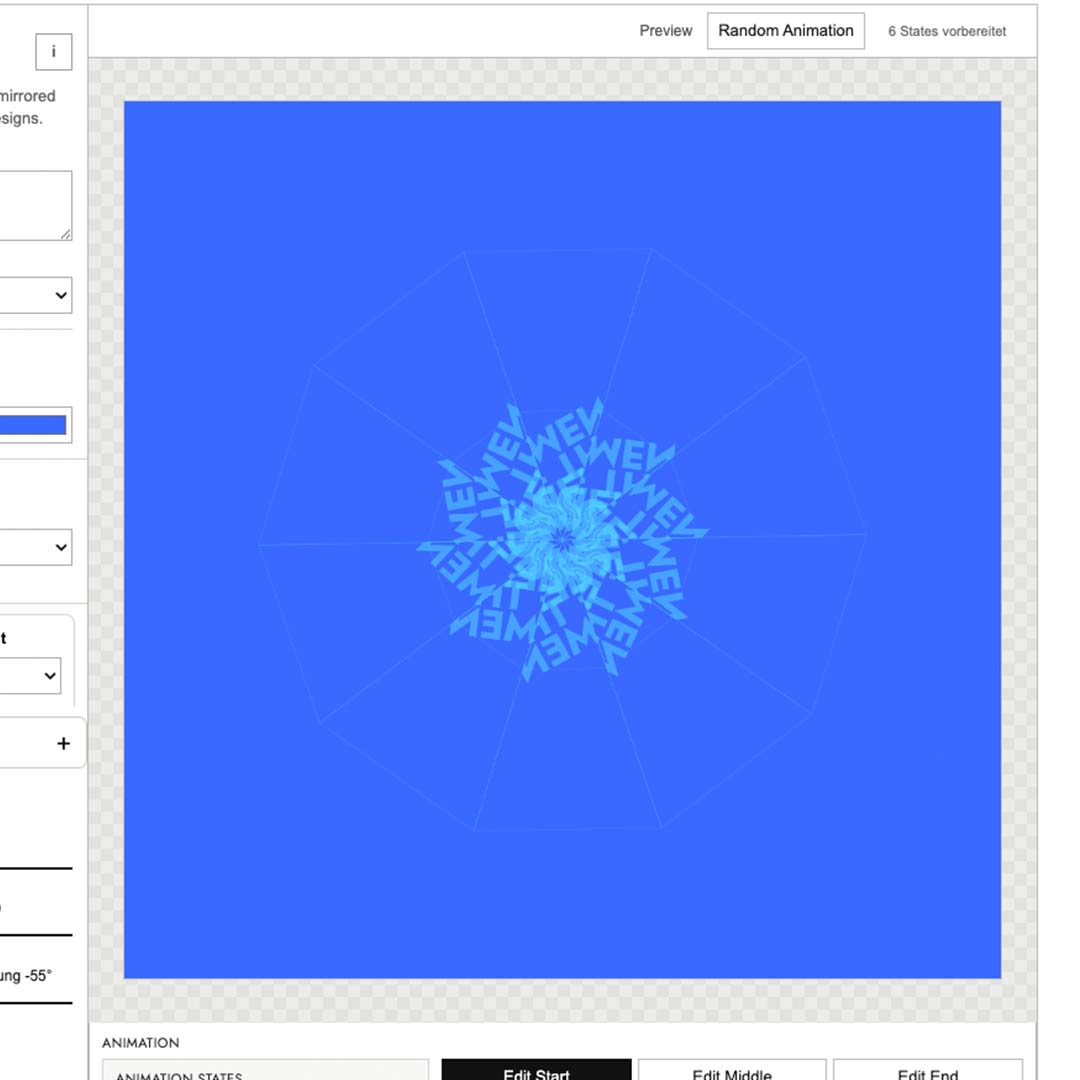Click the checkered border around the canvas

coord(562,79)
